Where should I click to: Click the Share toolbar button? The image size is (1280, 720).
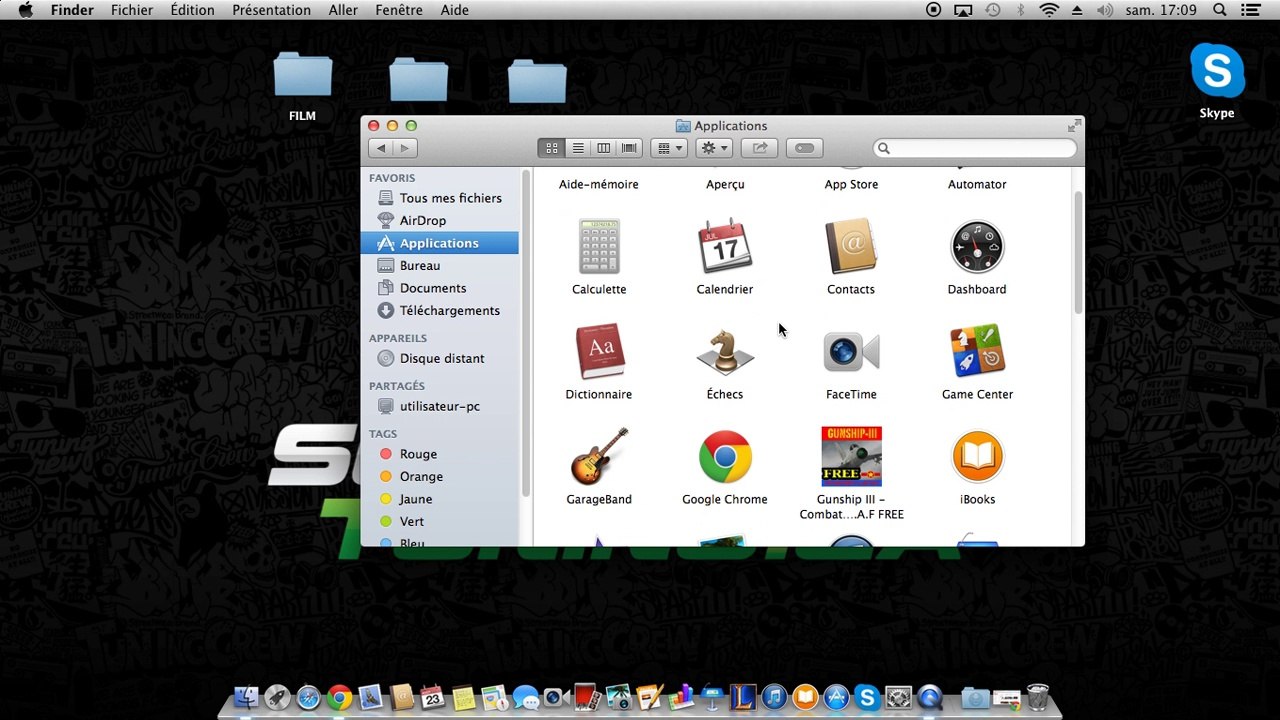[x=760, y=148]
